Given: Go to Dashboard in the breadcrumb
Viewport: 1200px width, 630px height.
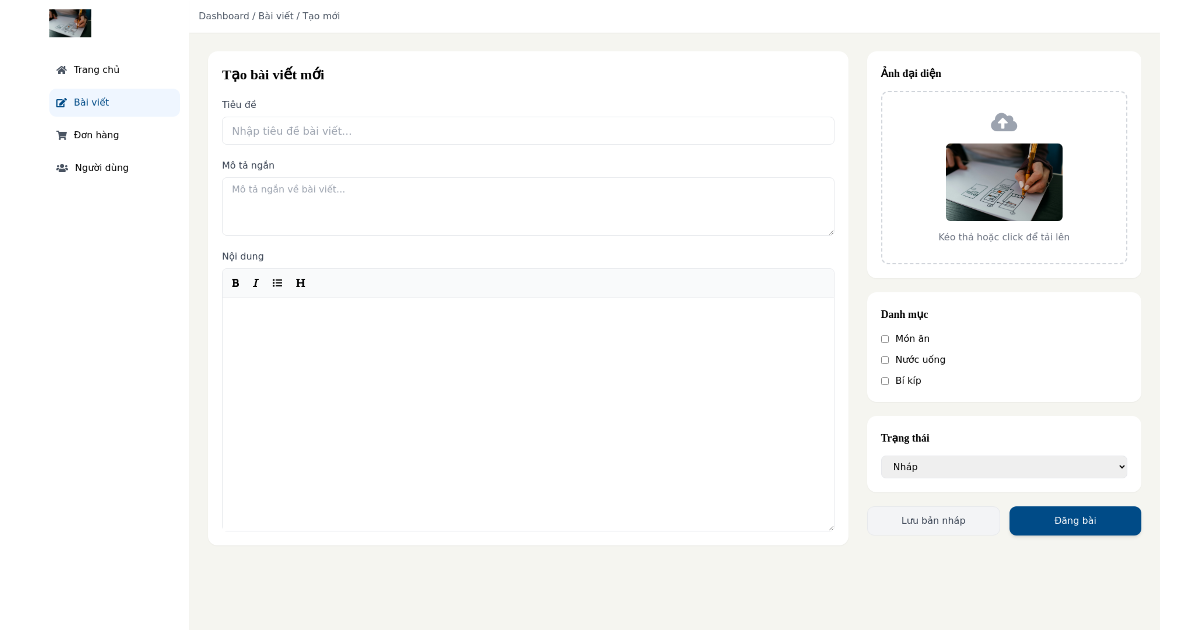Looking at the screenshot, I should (x=224, y=16).
